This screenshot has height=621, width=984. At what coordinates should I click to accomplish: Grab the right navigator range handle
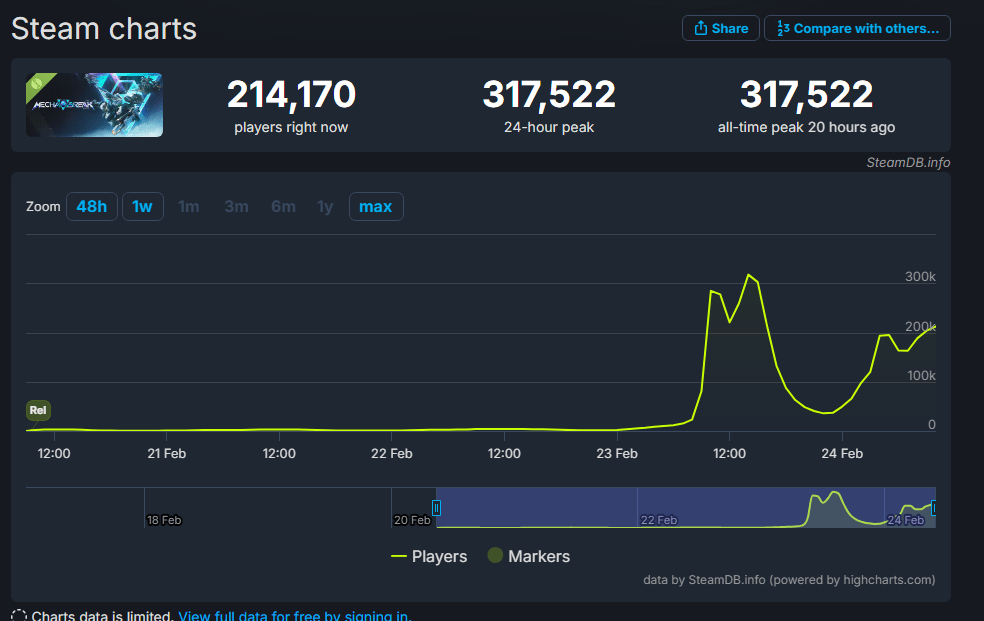point(934,507)
